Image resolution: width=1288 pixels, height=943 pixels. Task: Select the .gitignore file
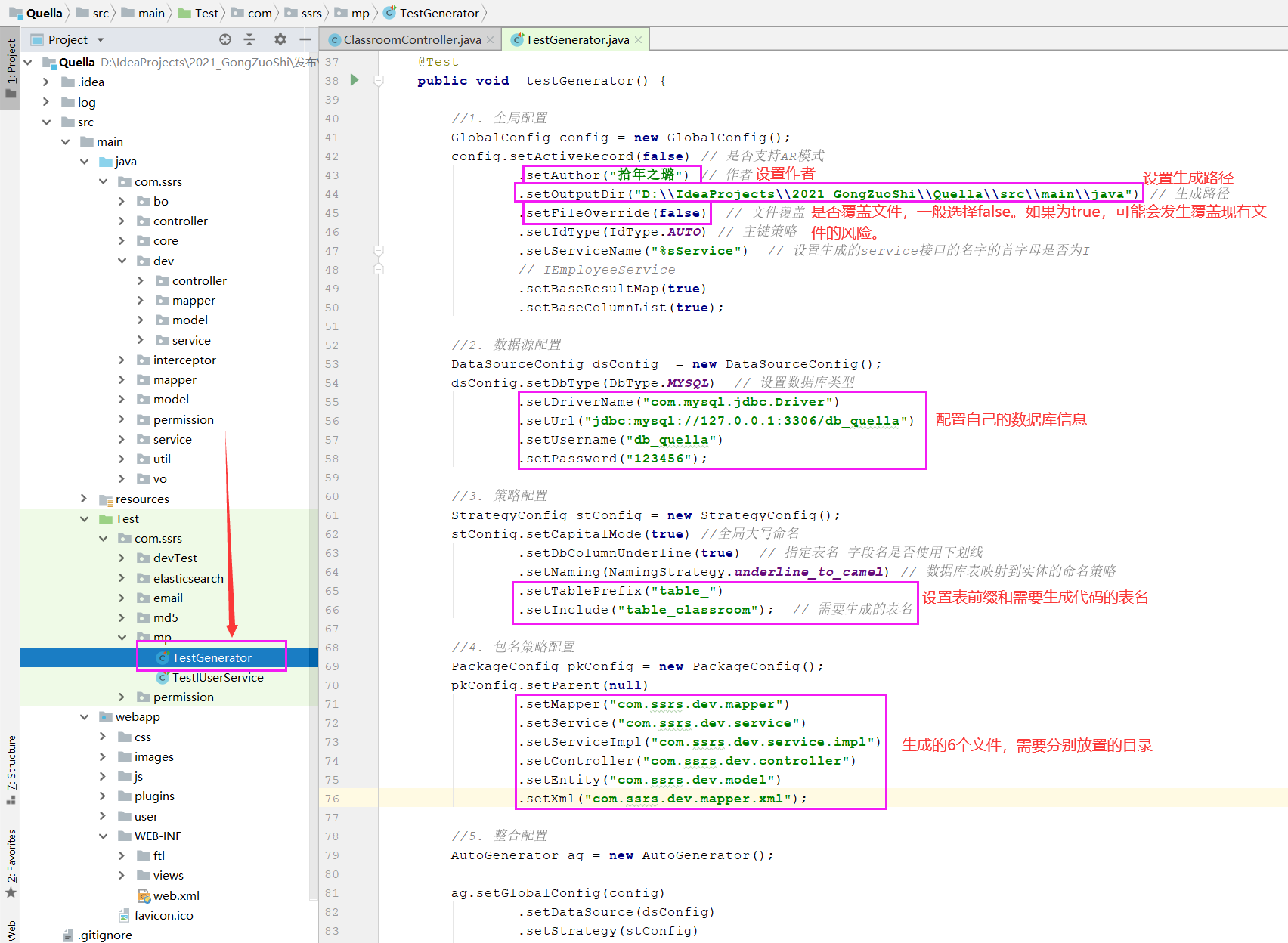coord(104,934)
